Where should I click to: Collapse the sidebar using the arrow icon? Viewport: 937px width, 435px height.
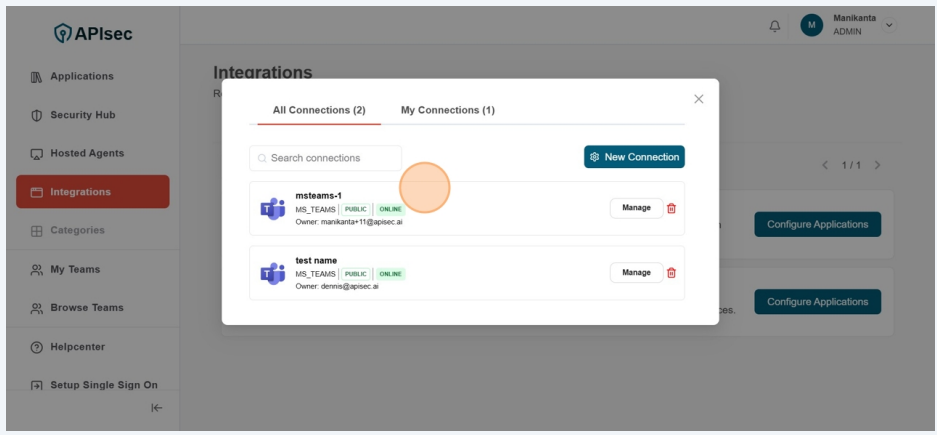pos(156,408)
